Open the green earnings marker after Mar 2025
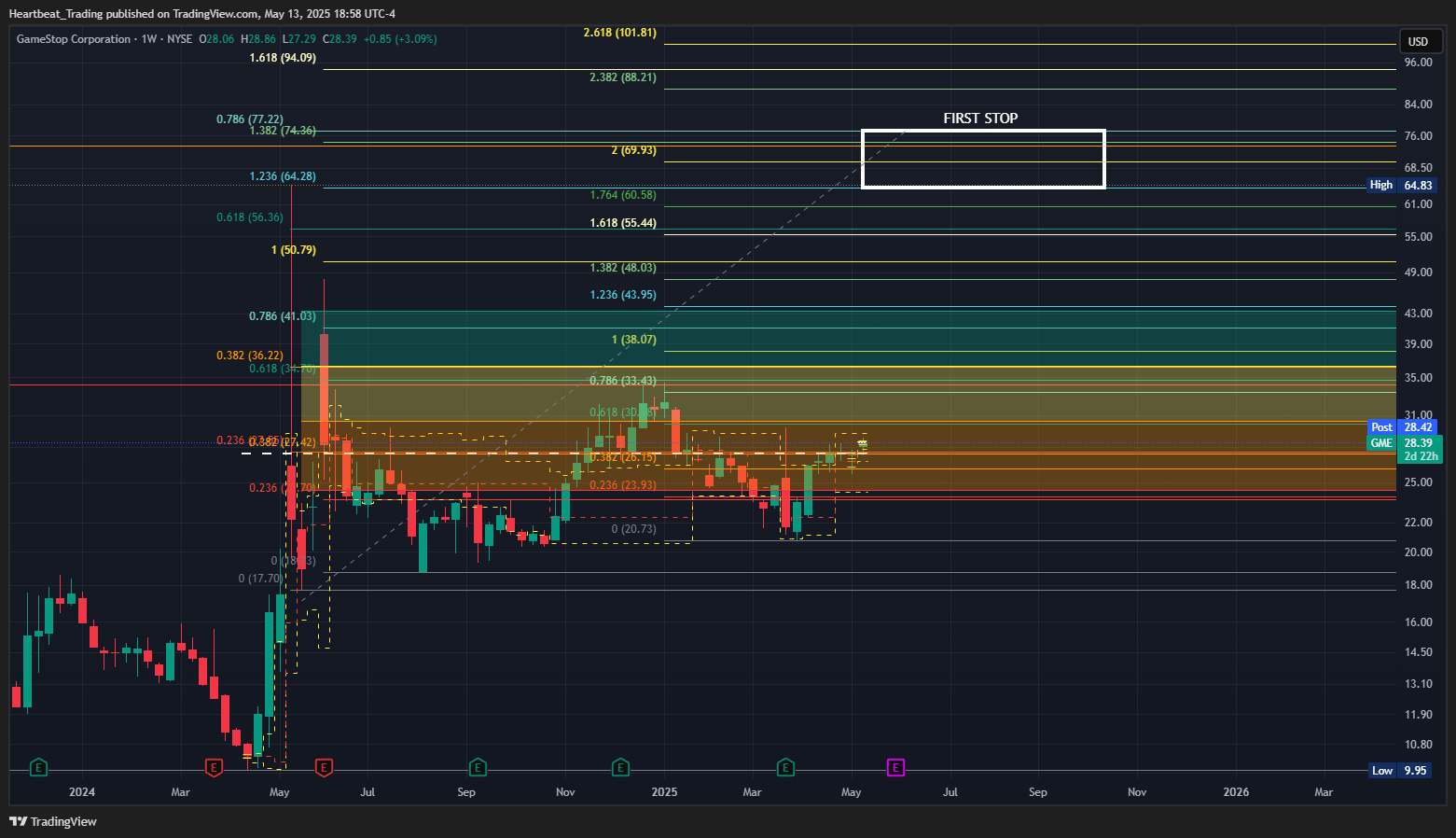1456x838 pixels. point(785,768)
